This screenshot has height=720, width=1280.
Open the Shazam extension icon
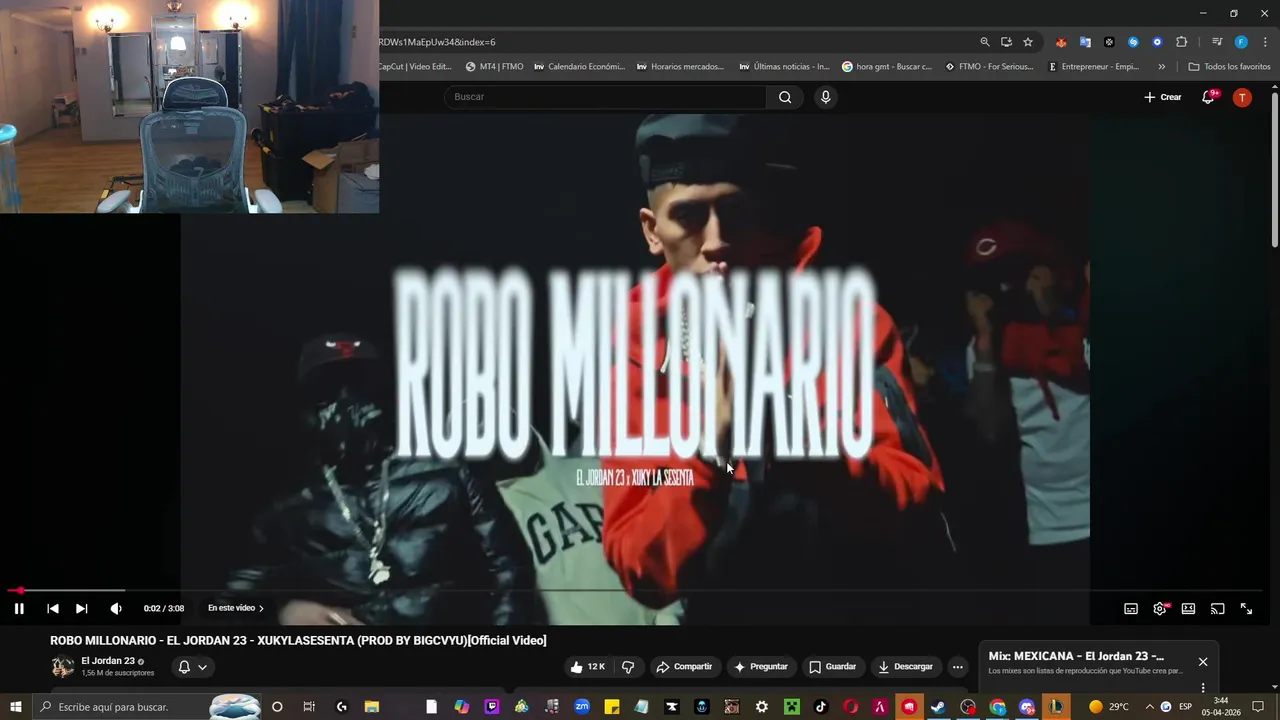point(1133,42)
